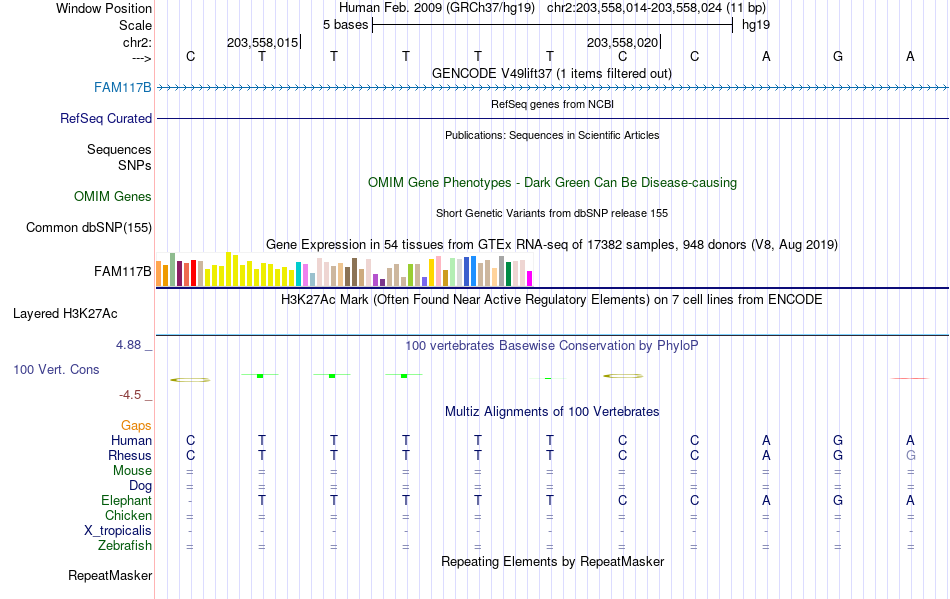
Task: Click the GTEx Gene Expression track title
Action: tap(552, 245)
